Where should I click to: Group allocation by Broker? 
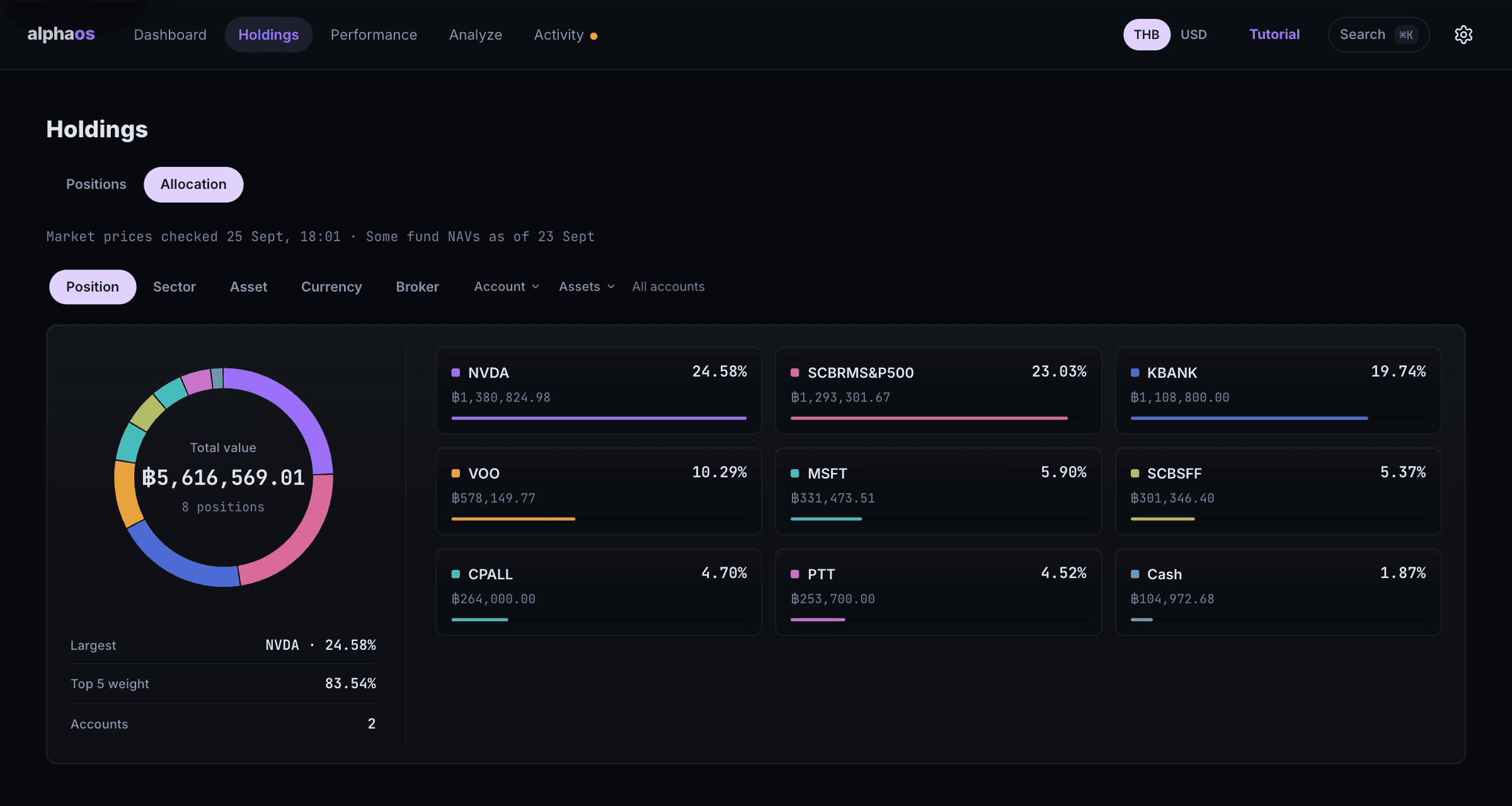pyautogui.click(x=417, y=287)
